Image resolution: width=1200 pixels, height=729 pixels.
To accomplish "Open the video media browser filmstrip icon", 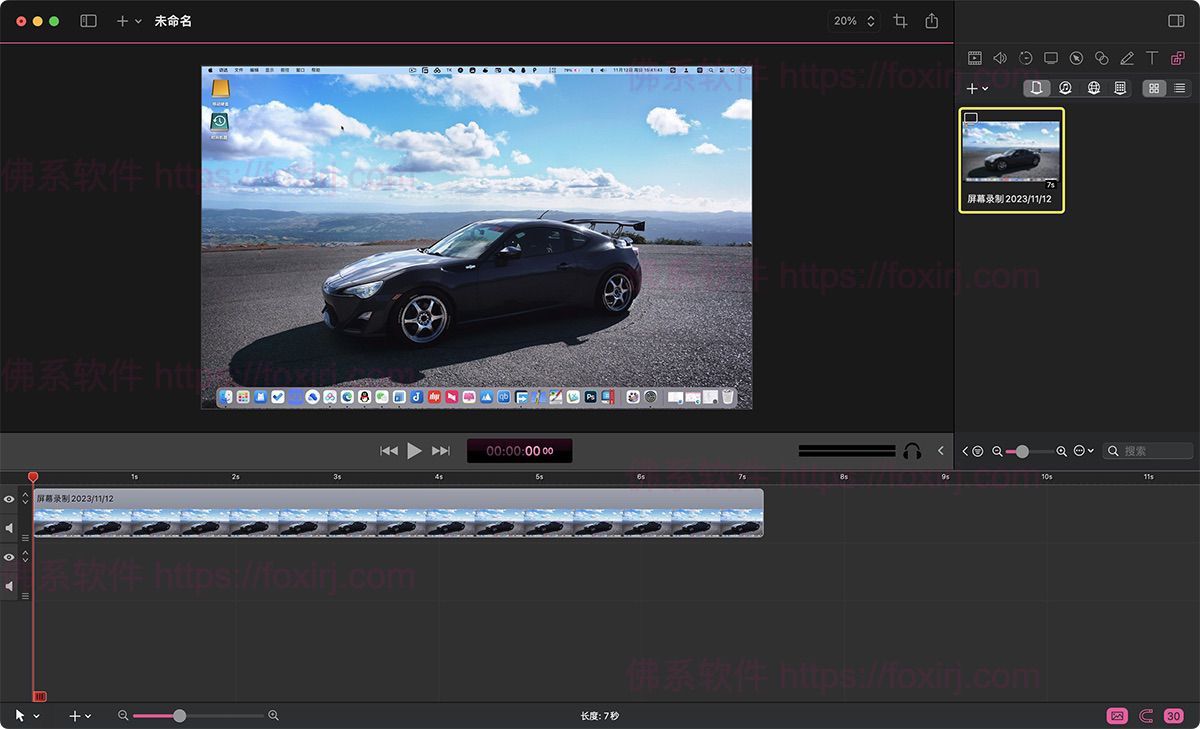I will pos(975,57).
